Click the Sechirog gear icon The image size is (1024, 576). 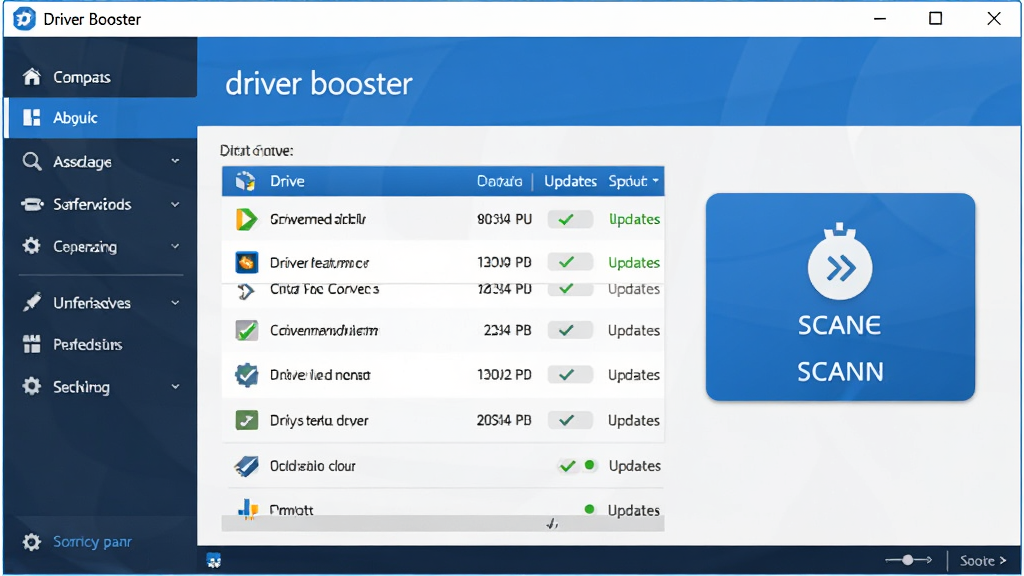pos(31,386)
